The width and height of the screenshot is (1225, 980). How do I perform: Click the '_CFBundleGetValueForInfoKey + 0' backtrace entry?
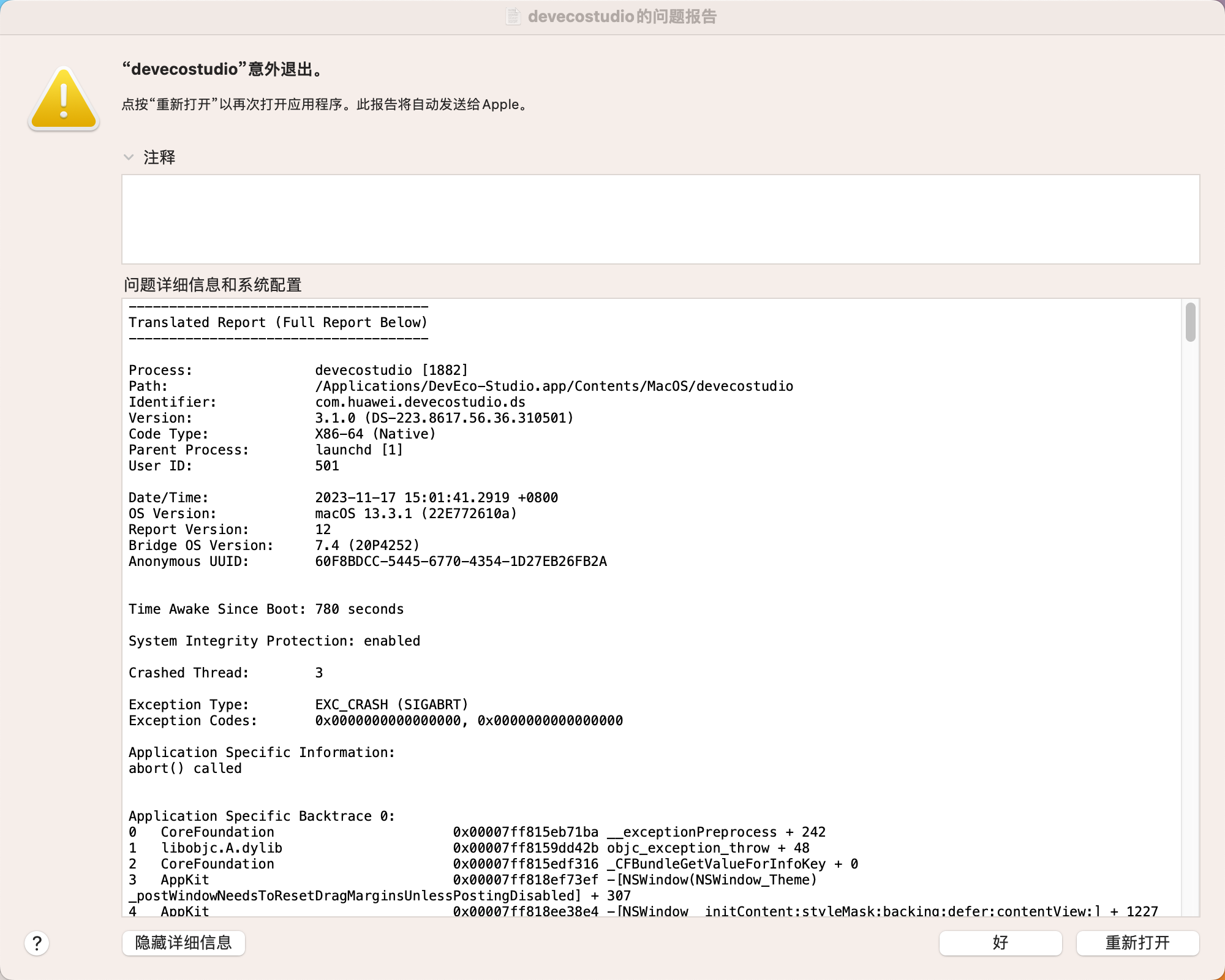coord(733,864)
